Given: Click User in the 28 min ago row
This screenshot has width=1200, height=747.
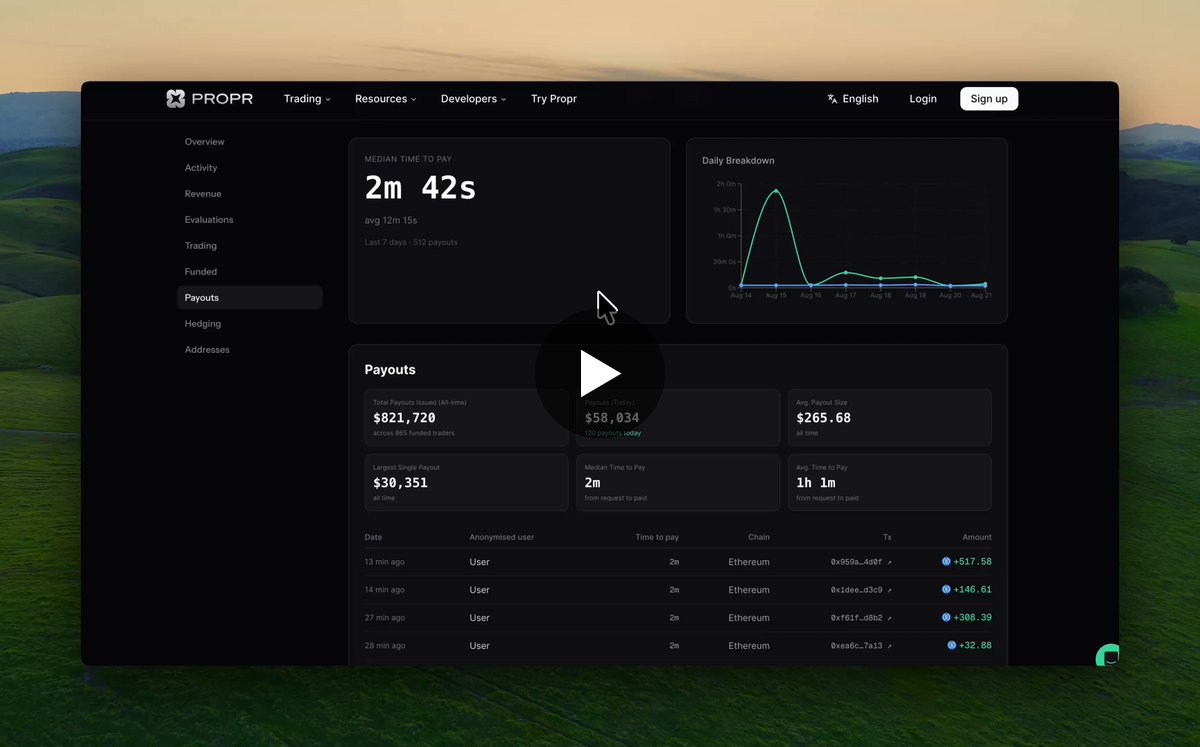Looking at the screenshot, I should point(479,646).
